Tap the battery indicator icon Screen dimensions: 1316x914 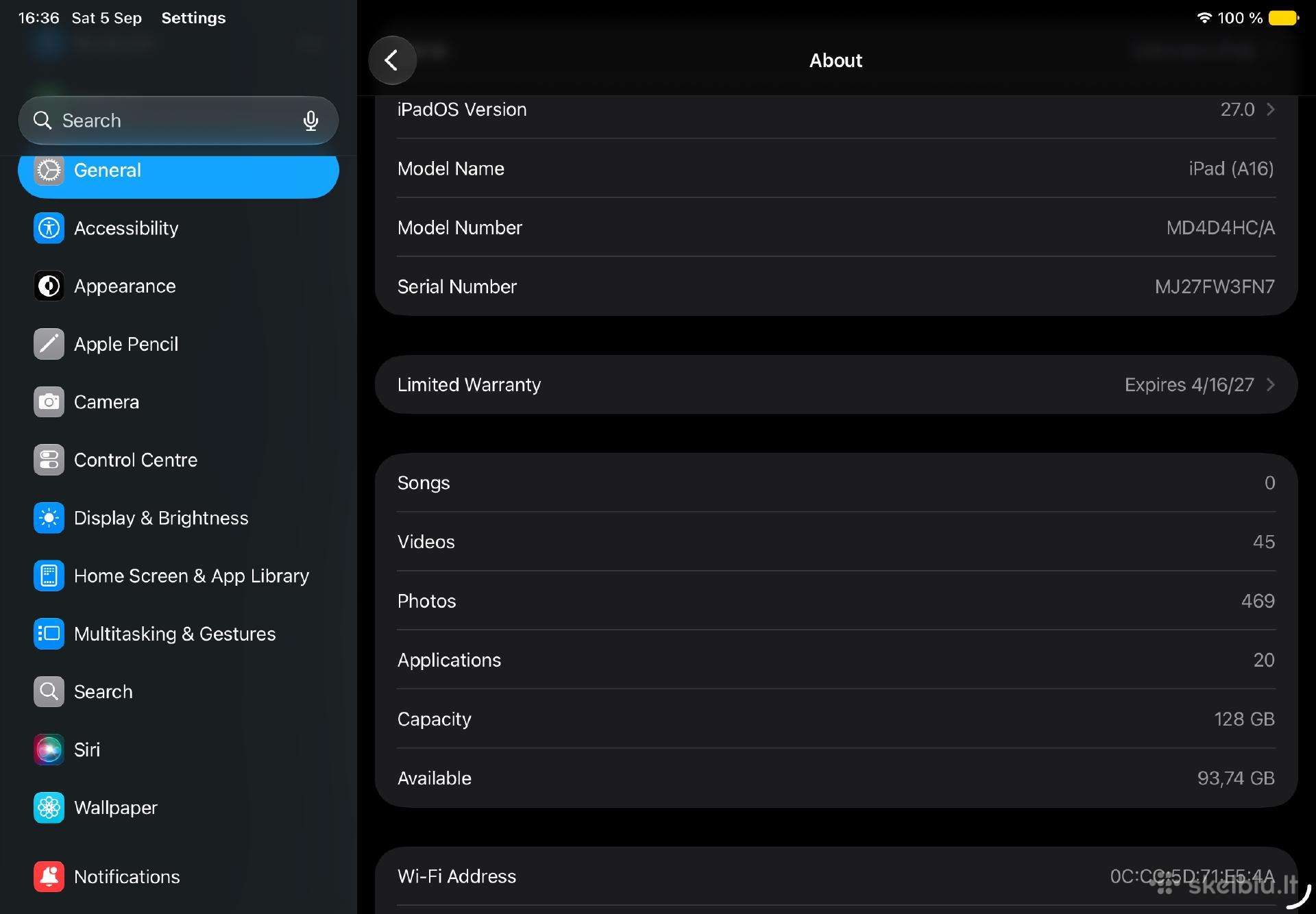point(1284,18)
